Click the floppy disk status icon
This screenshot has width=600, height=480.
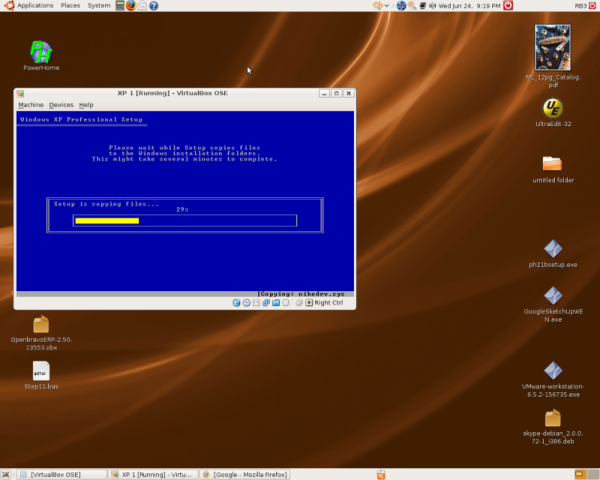256,303
